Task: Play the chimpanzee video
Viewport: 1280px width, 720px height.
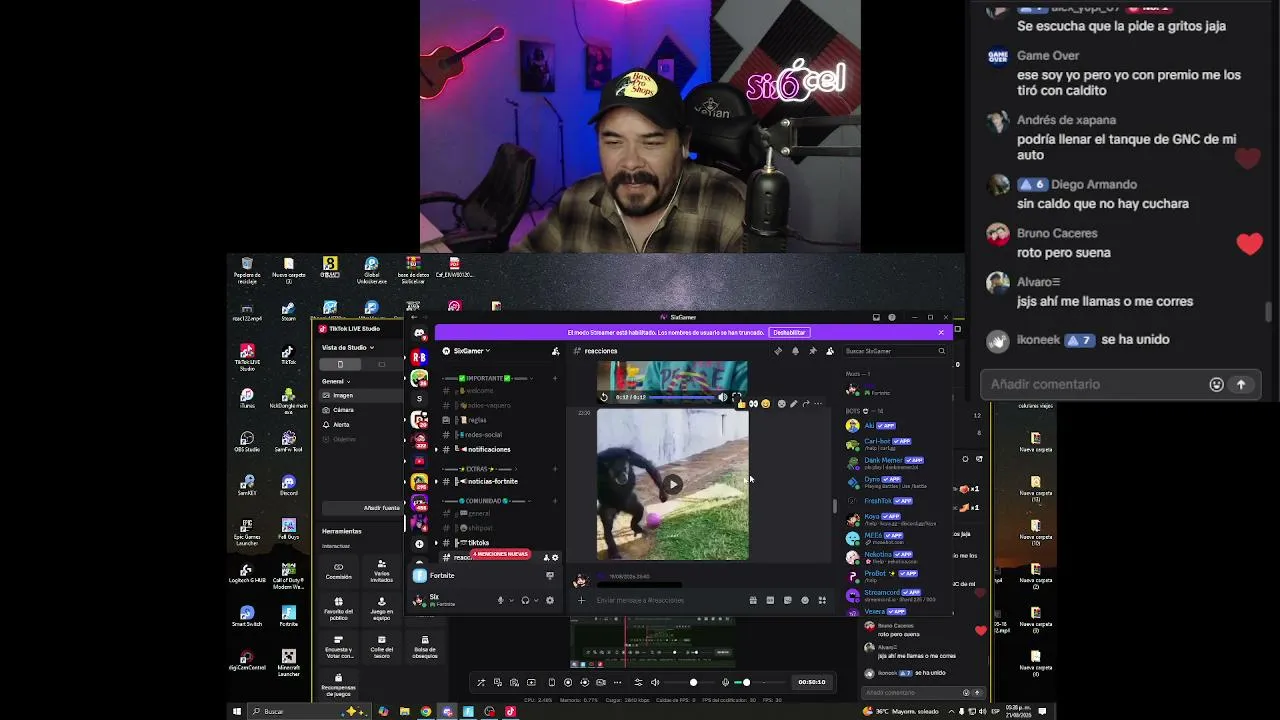Action: click(673, 485)
